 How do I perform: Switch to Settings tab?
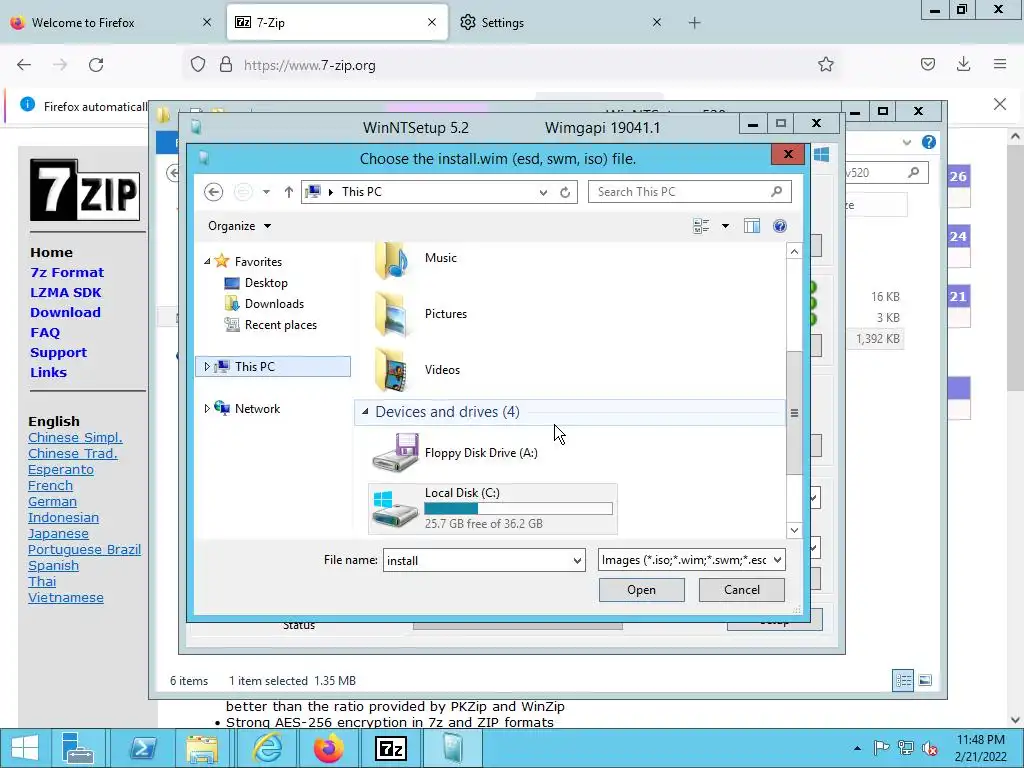coord(562,22)
